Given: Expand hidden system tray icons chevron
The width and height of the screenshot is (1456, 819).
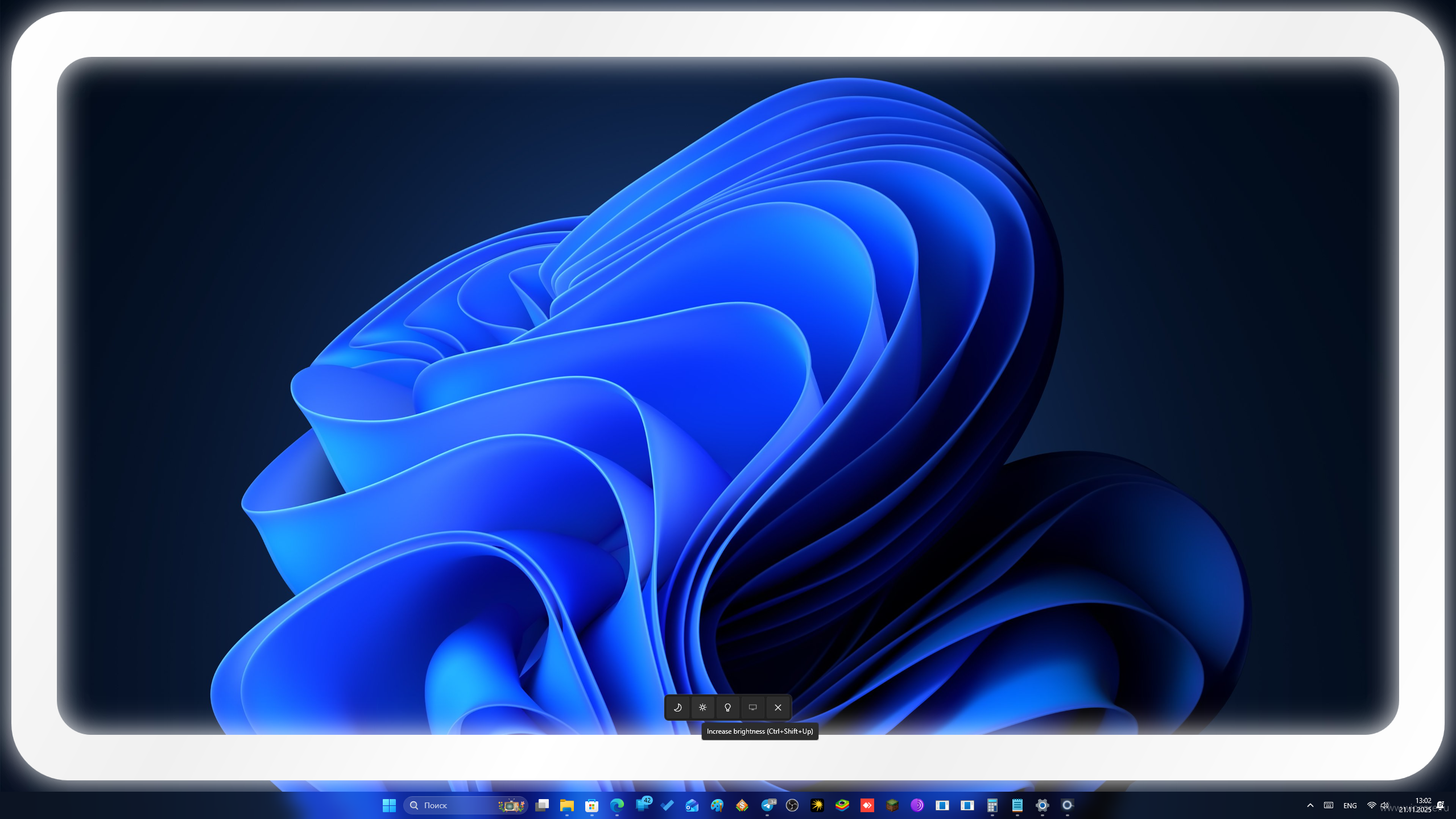Looking at the screenshot, I should click(1310, 805).
